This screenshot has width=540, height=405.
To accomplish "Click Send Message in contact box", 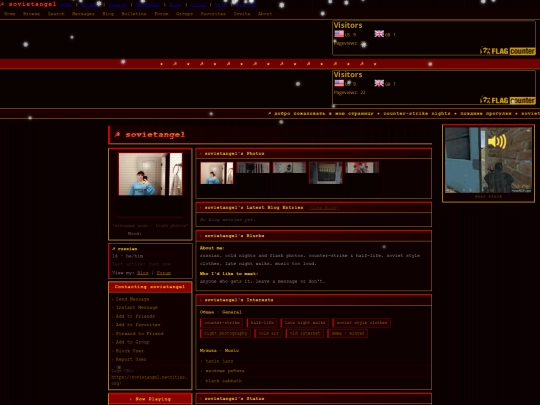I will tap(132, 299).
